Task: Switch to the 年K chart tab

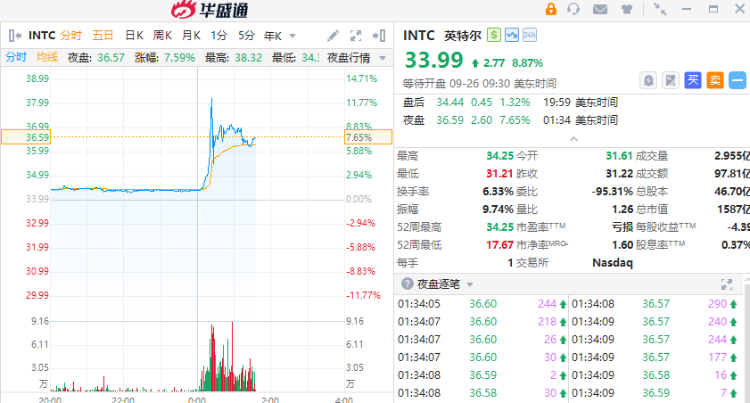Action: click(273, 35)
